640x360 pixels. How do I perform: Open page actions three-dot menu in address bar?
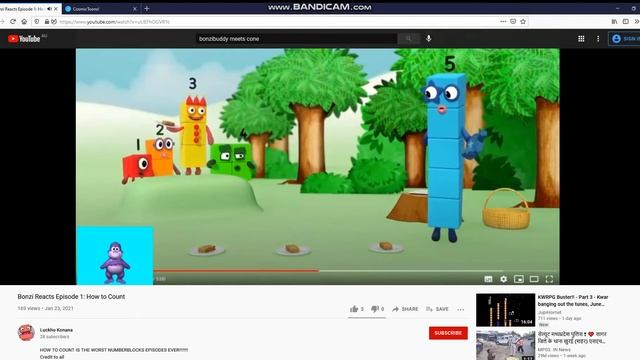pos(503,22)
